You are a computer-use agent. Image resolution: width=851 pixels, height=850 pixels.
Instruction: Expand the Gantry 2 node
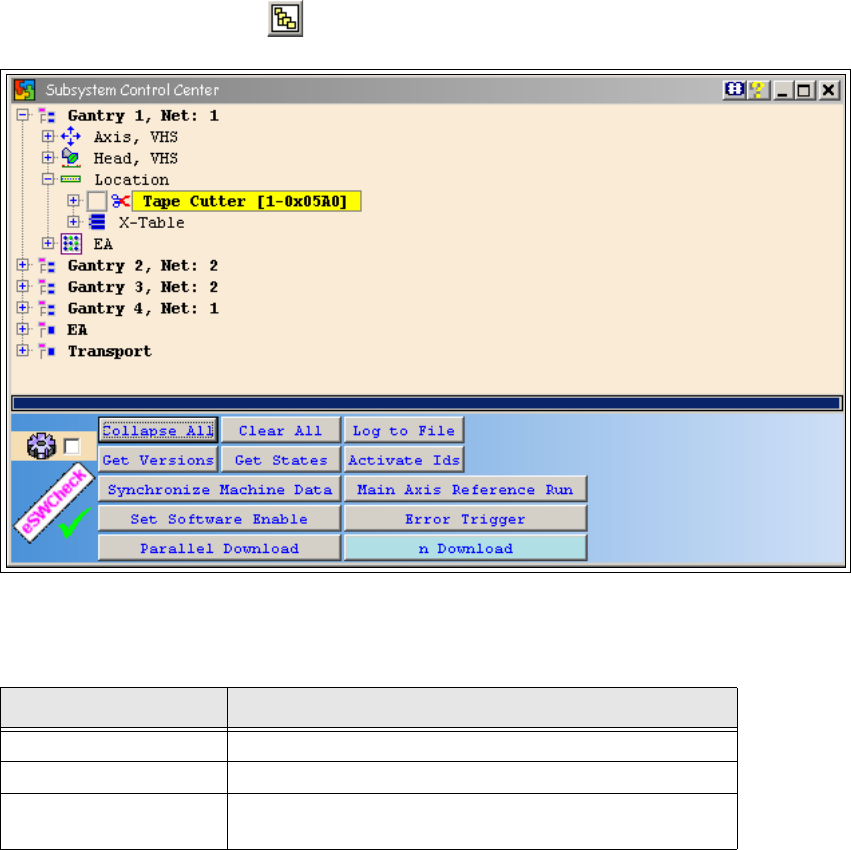22,265
